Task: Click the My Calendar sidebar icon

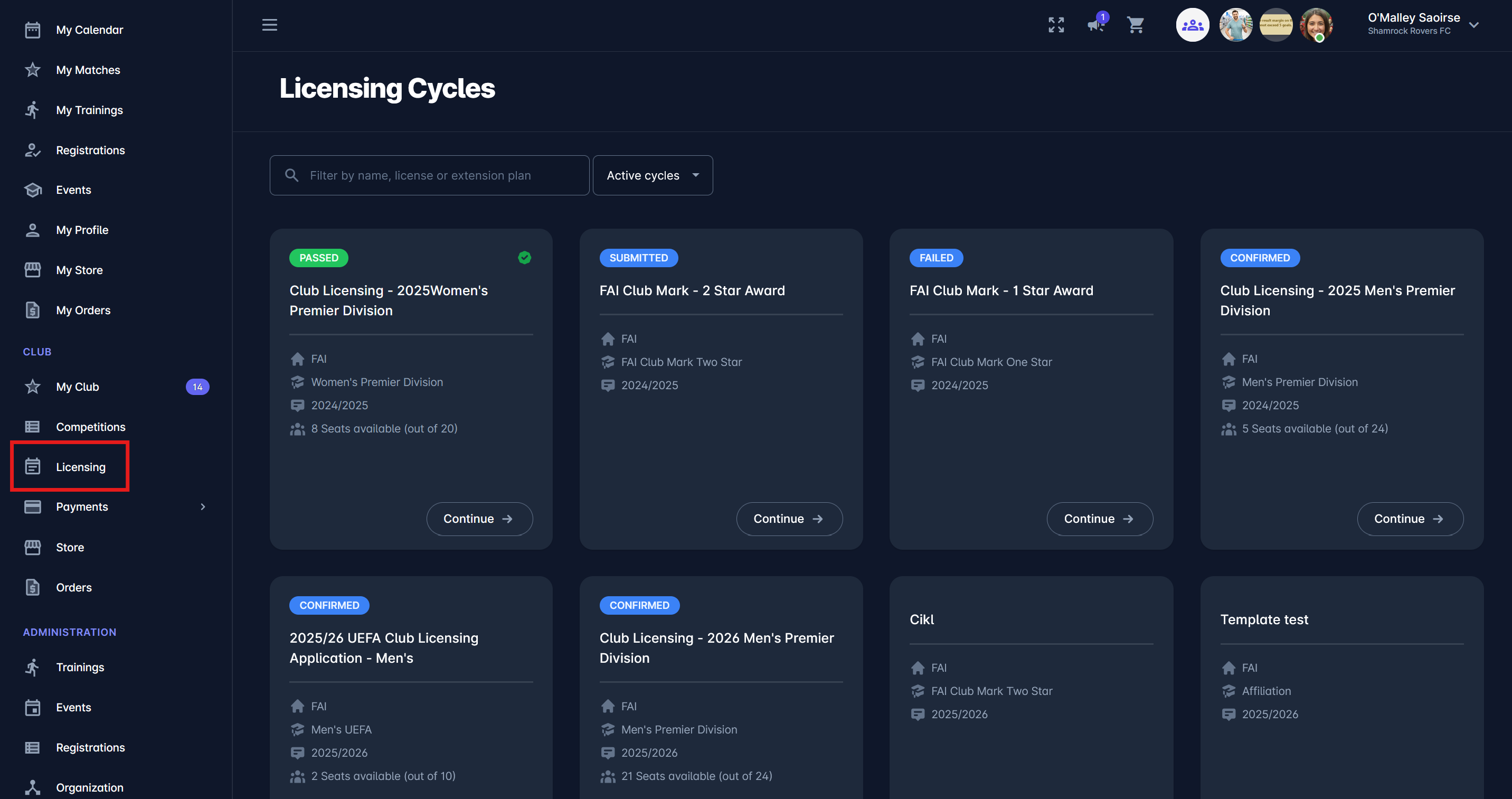Action: tap(33, 30)
